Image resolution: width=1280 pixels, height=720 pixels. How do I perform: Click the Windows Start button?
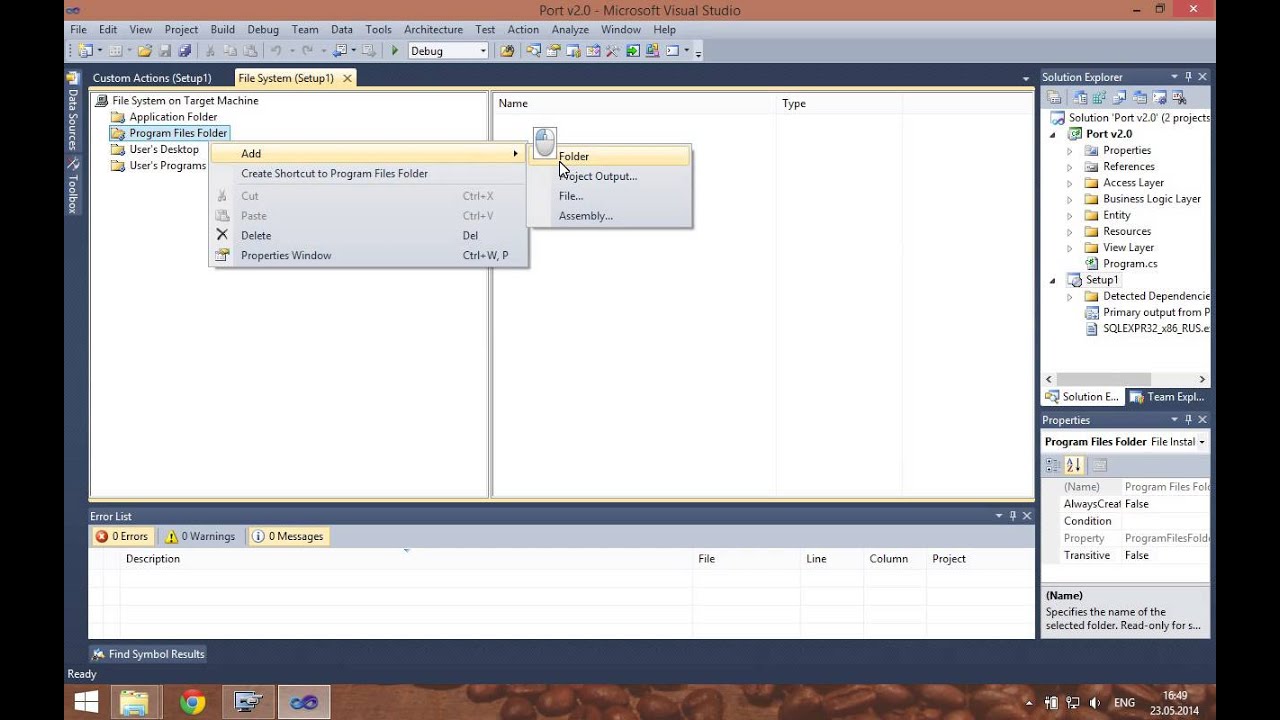pyautogui.click(x=86, y=703)
